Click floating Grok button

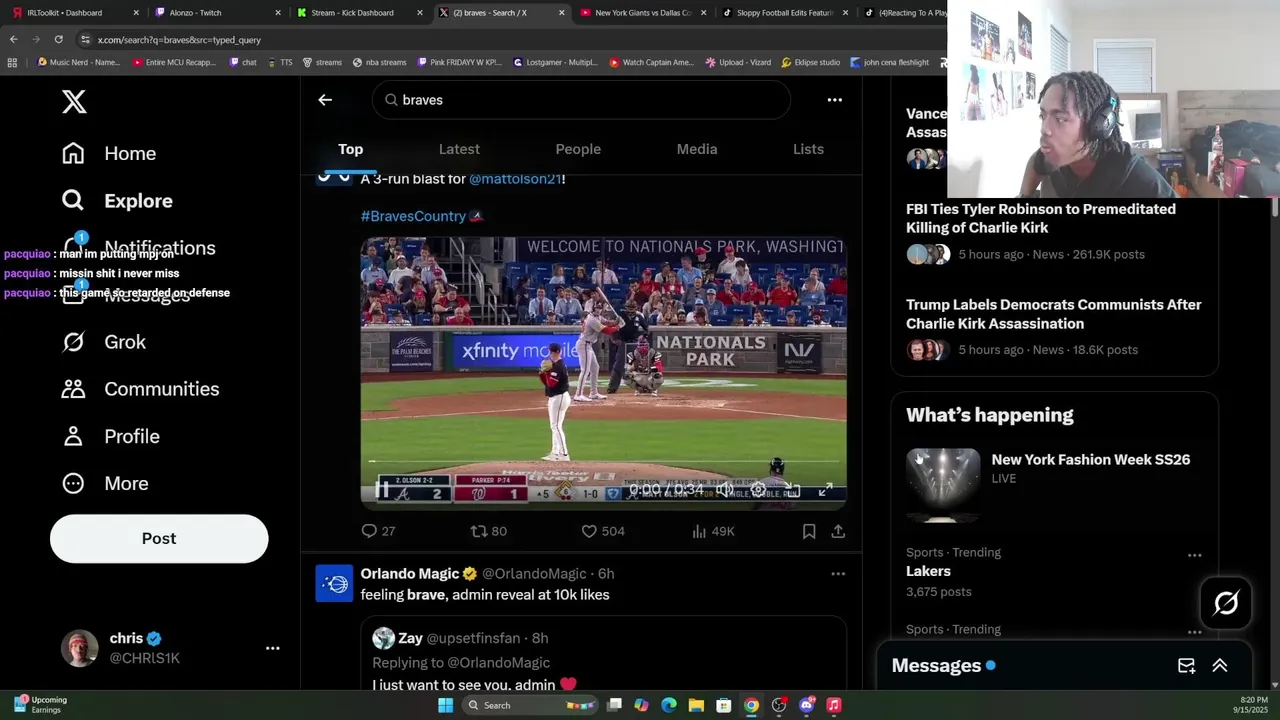pos(1226,603)
